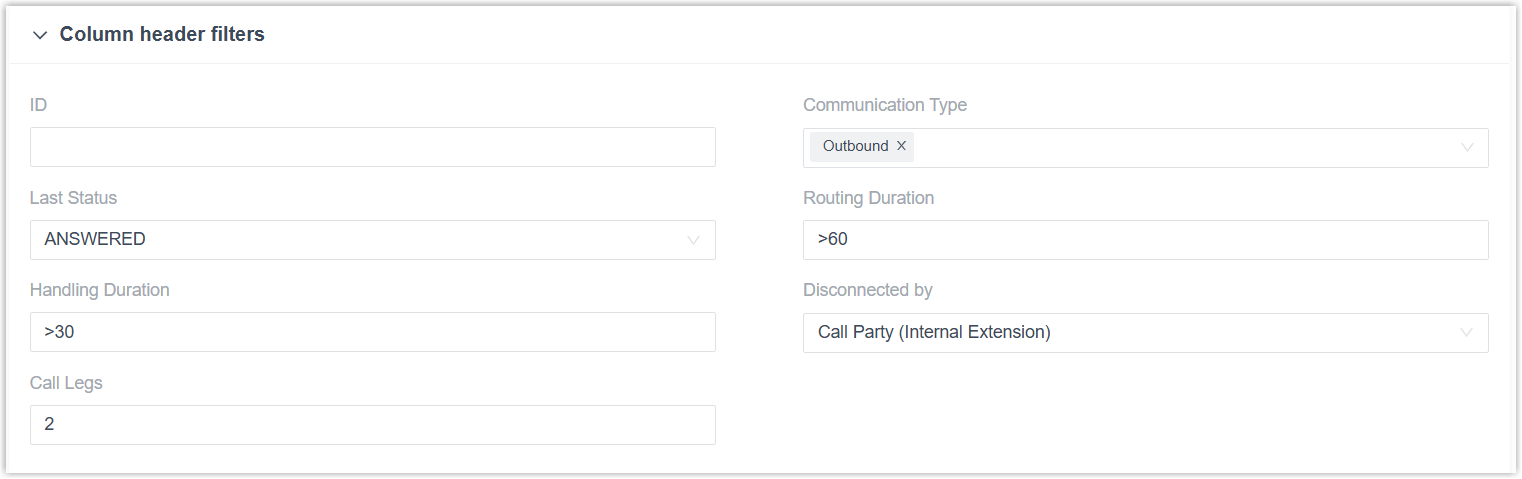Click the Communication Type label
The height and width of the screenshot is (479, 1522).
(884, 105)
